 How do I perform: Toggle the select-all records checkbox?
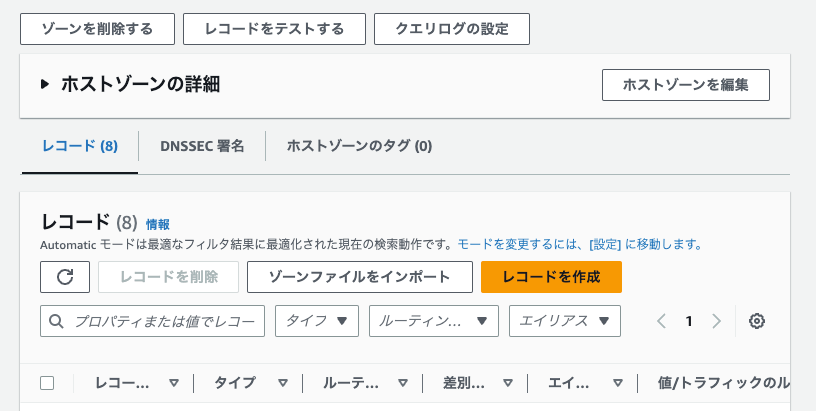pos(47,383)
